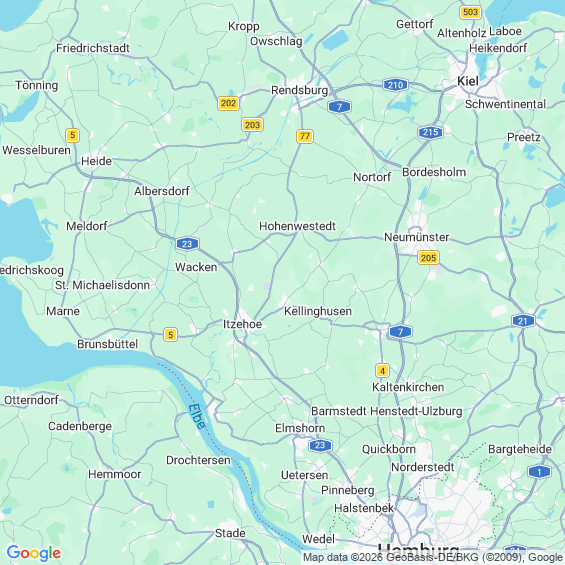Click the Elmshorn town label

[300, 428]
